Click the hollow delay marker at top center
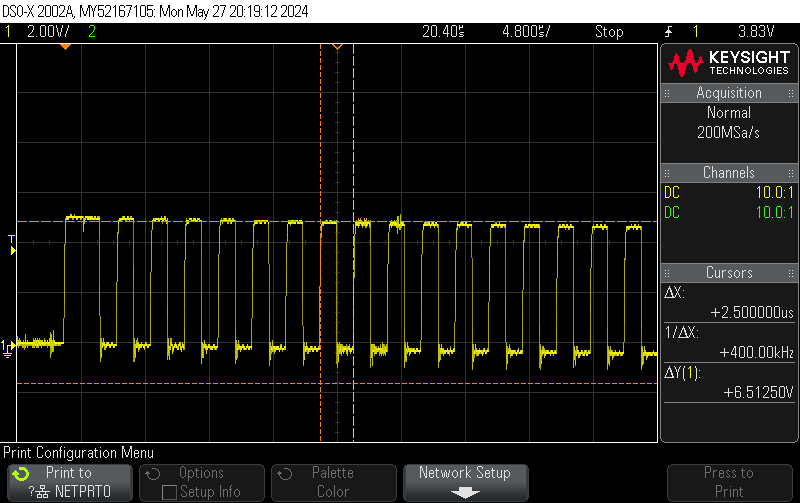 [337, 47]
